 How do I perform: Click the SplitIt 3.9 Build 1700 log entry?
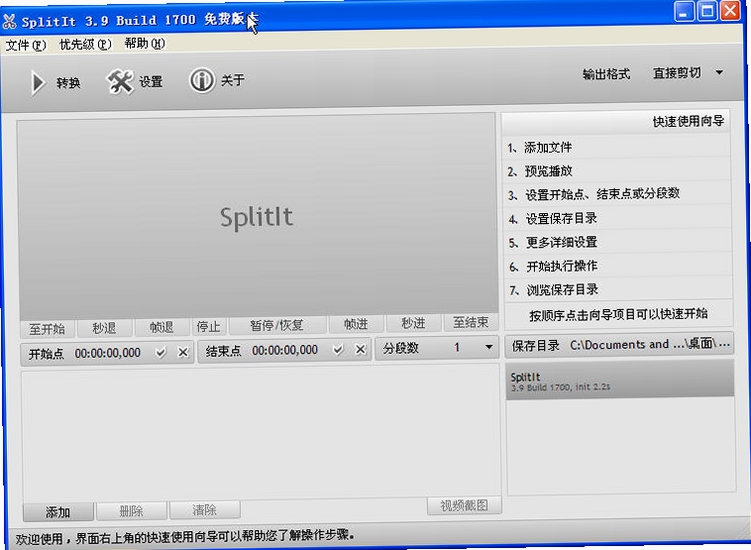point(620,380)
